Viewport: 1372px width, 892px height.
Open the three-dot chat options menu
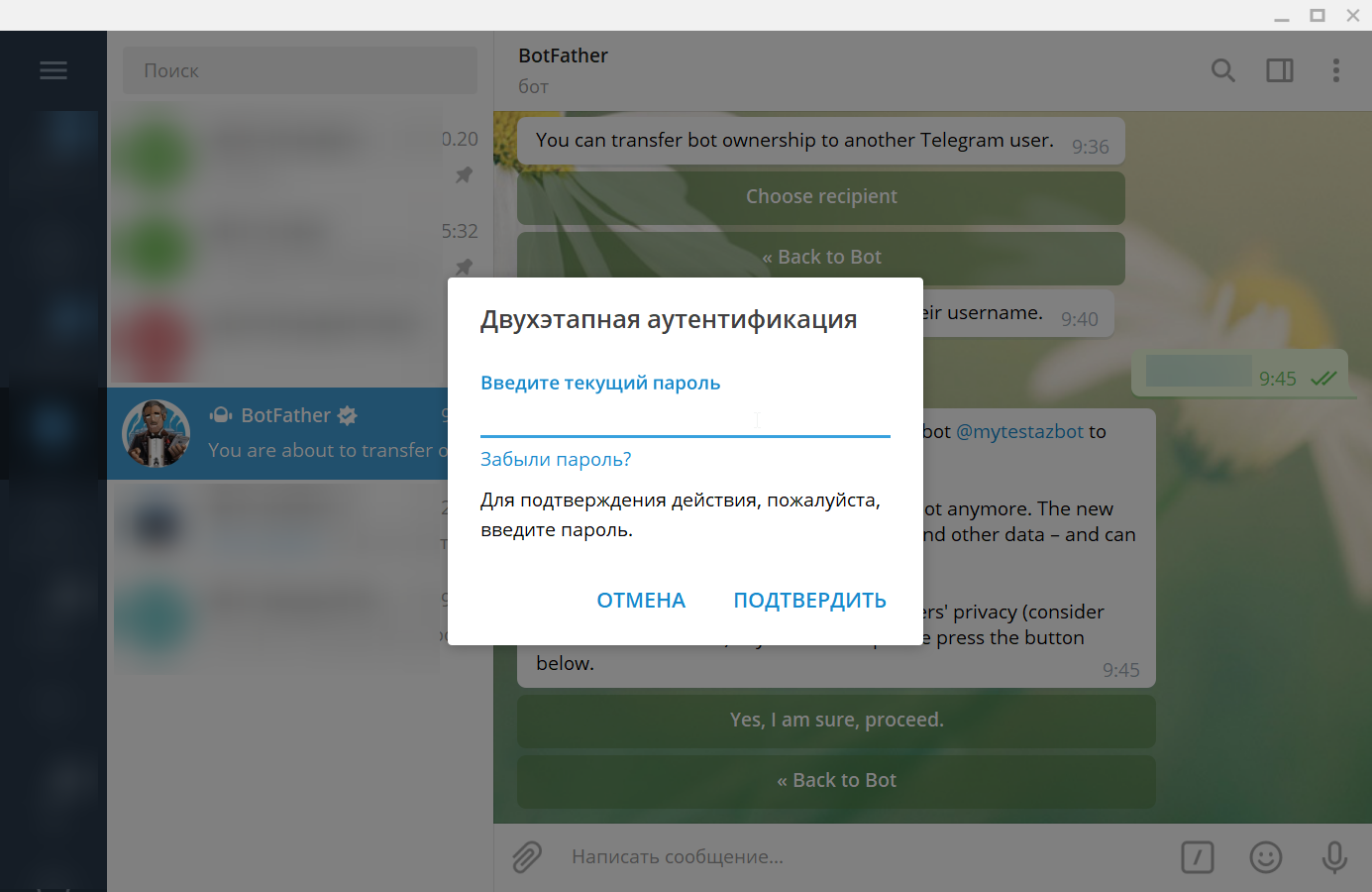pyautogui.click(x=1335, y=70)
